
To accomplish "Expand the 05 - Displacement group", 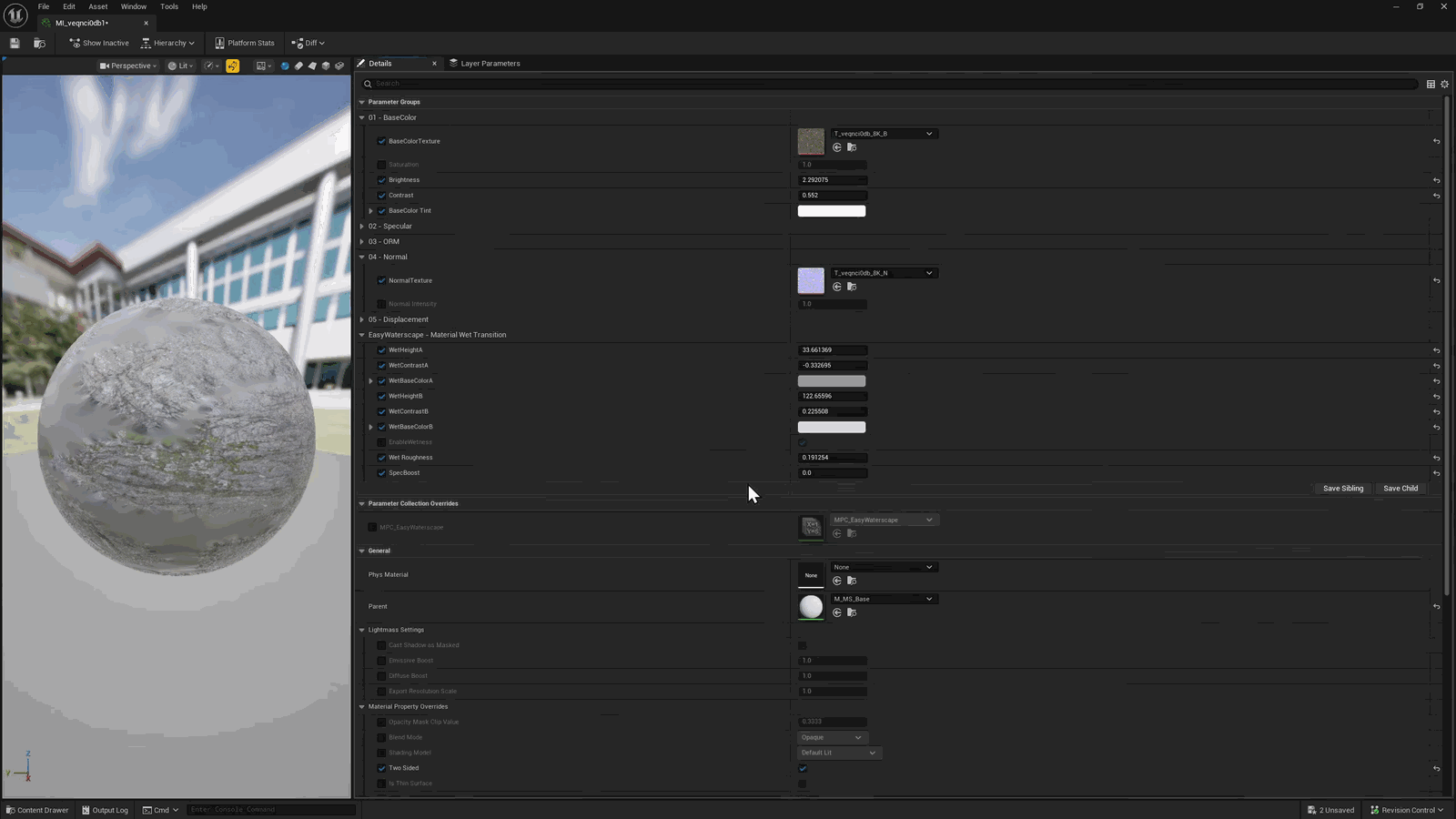I will 362,319.
